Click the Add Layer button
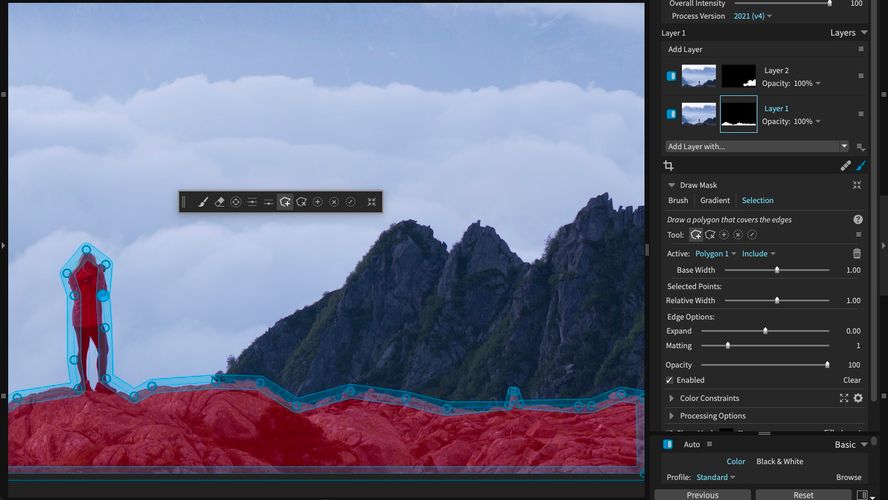The image size is (888, 500). tap(685, 49)
